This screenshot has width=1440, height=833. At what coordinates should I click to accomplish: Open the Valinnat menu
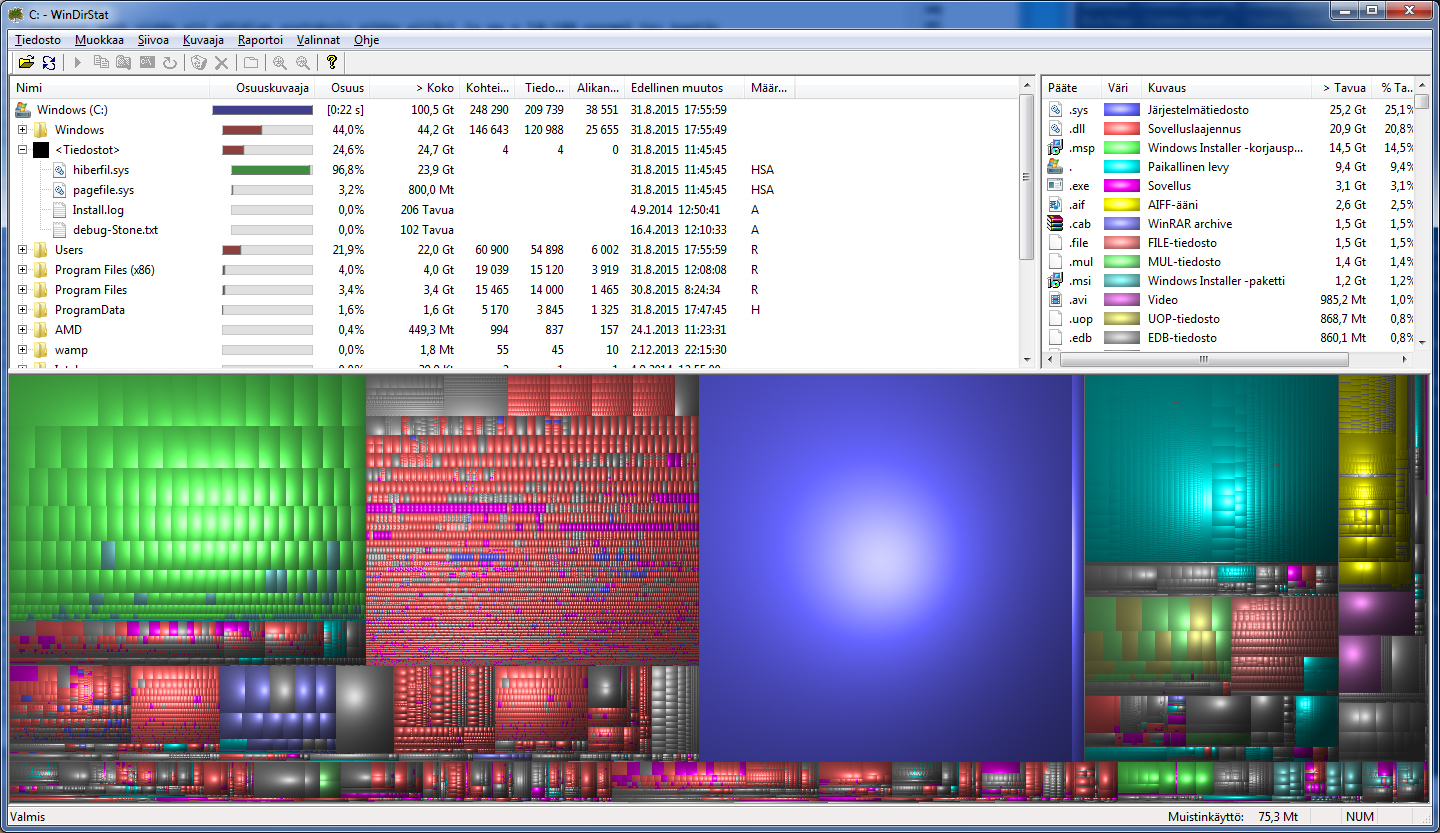click(318, 40)
